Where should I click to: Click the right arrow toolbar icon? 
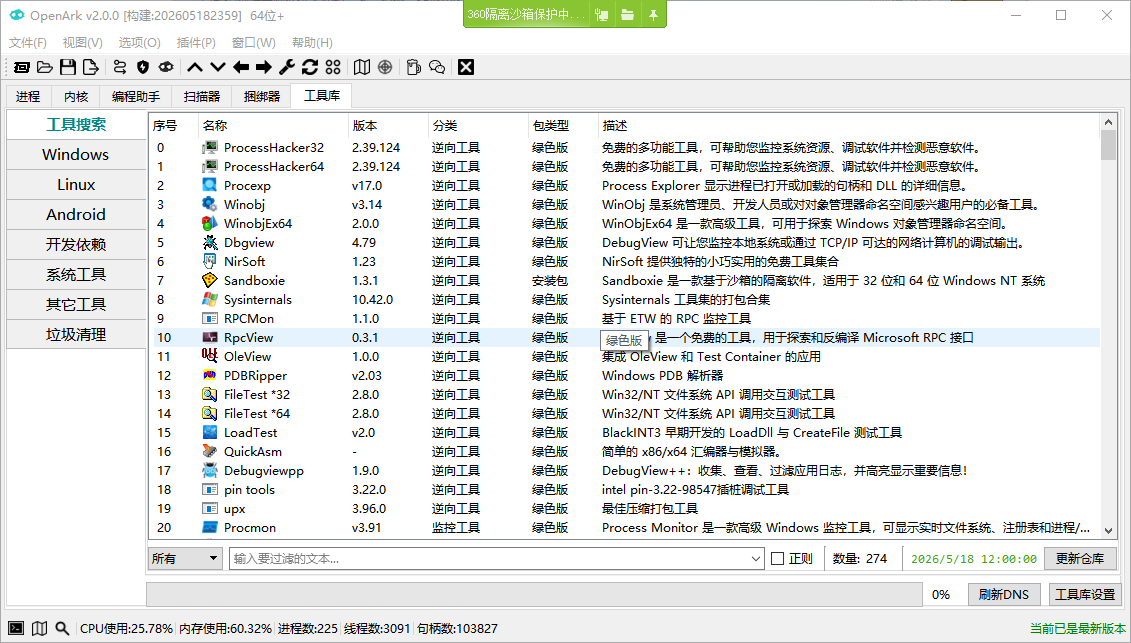point(264,67)
